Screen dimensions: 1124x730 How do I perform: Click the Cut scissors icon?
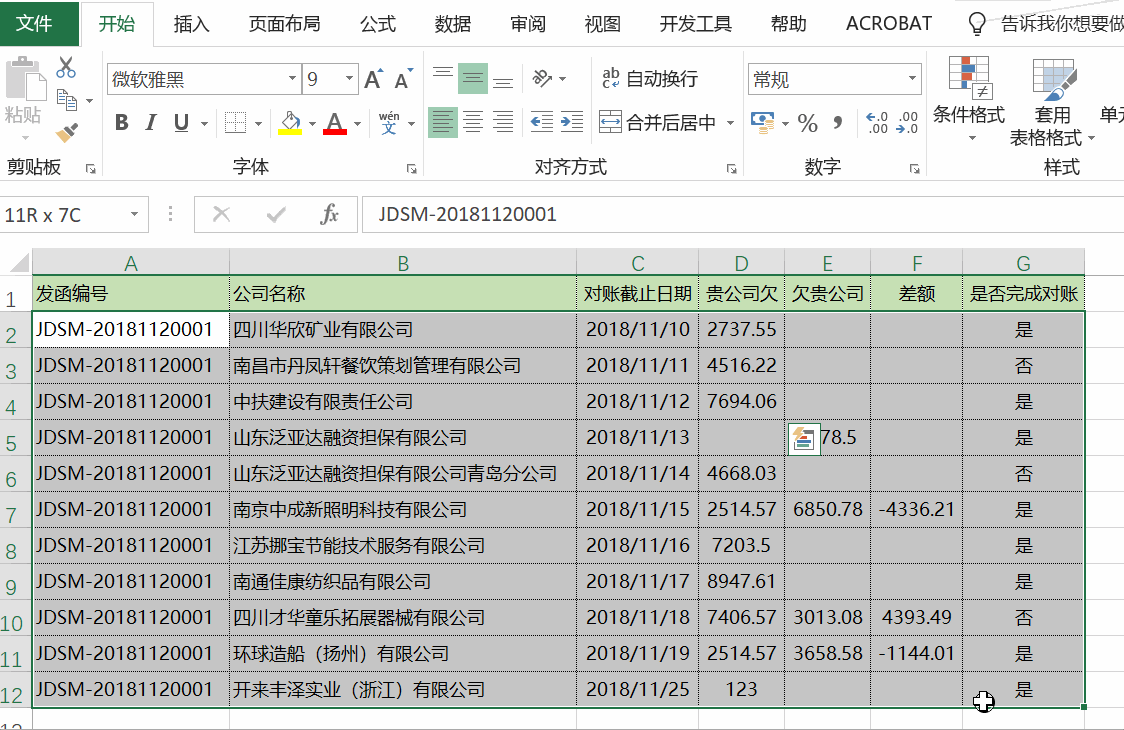tap(66, 67)
